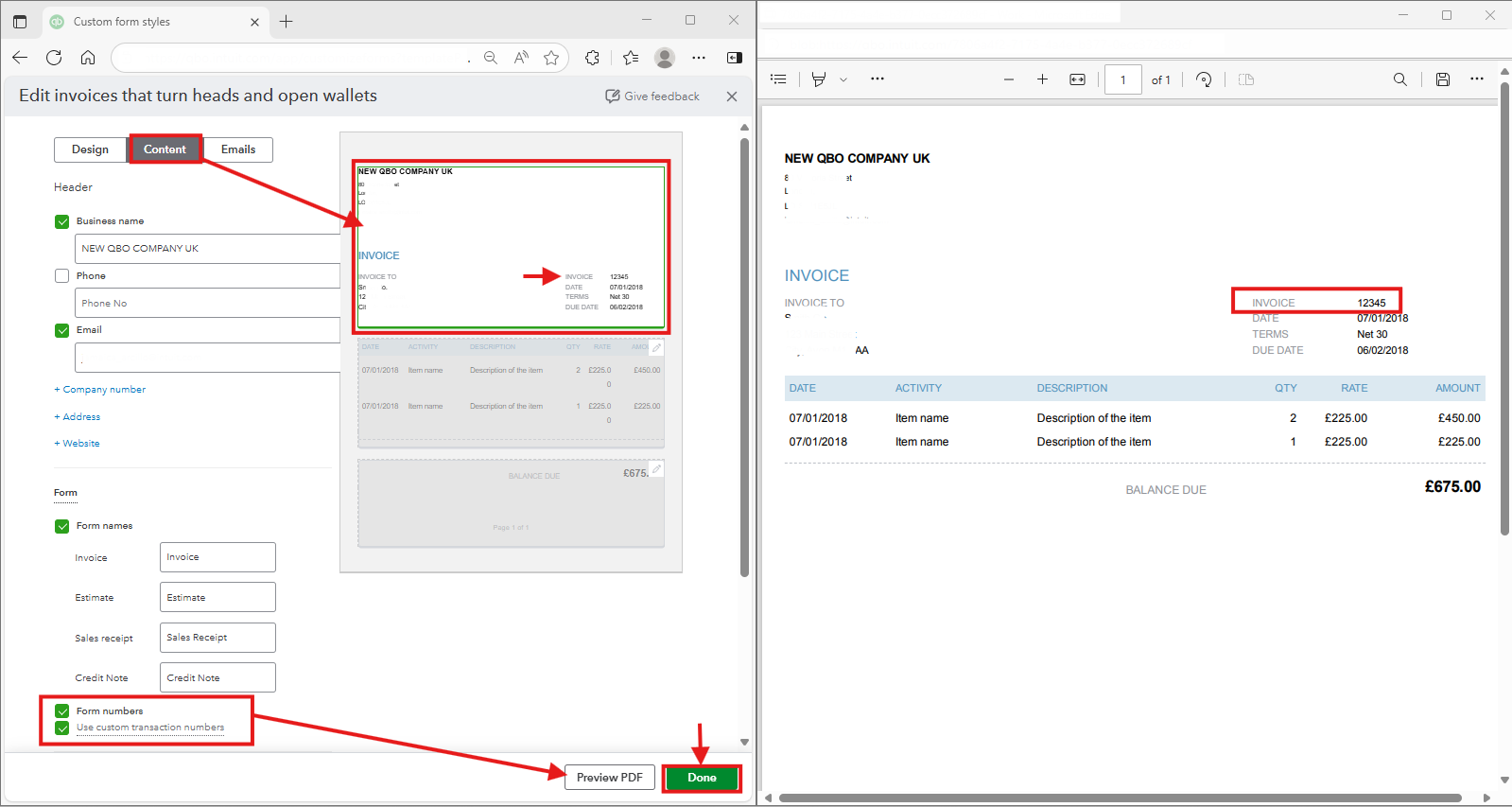1512x807 pixels.
Task: Open the browser home page icon
Action: pos(88,58)
